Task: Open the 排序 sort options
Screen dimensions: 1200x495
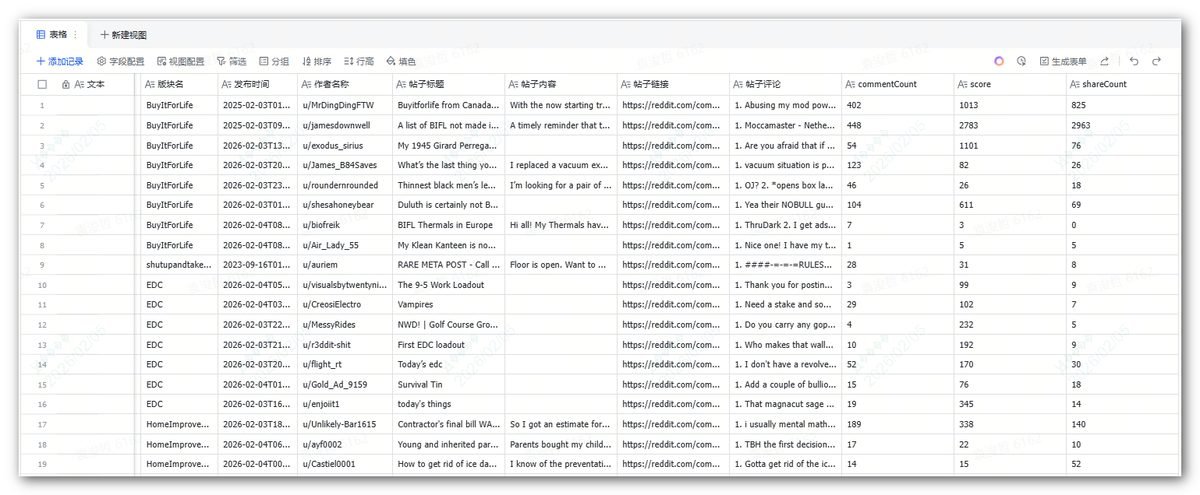Action: tap(316, 61)
